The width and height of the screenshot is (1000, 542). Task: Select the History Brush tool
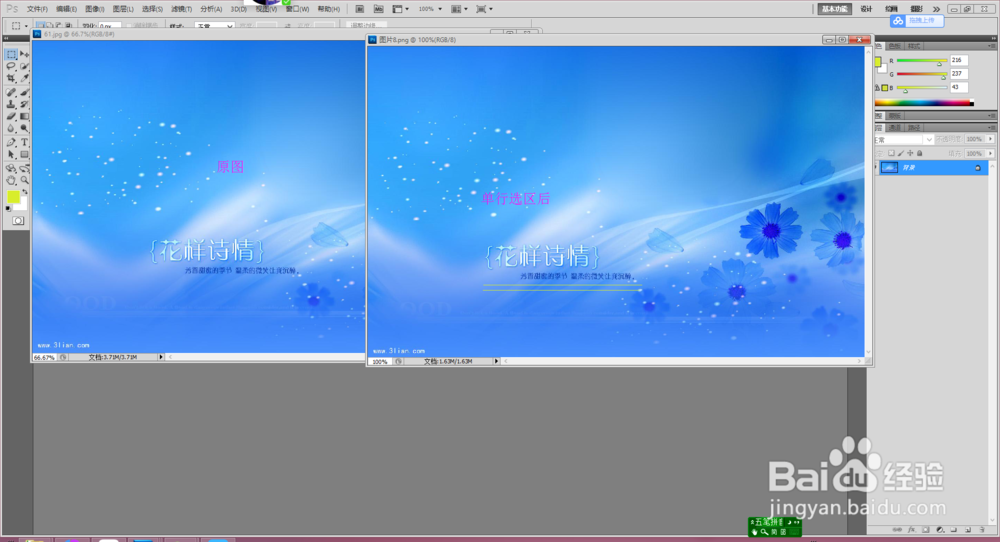coord(24,105)
